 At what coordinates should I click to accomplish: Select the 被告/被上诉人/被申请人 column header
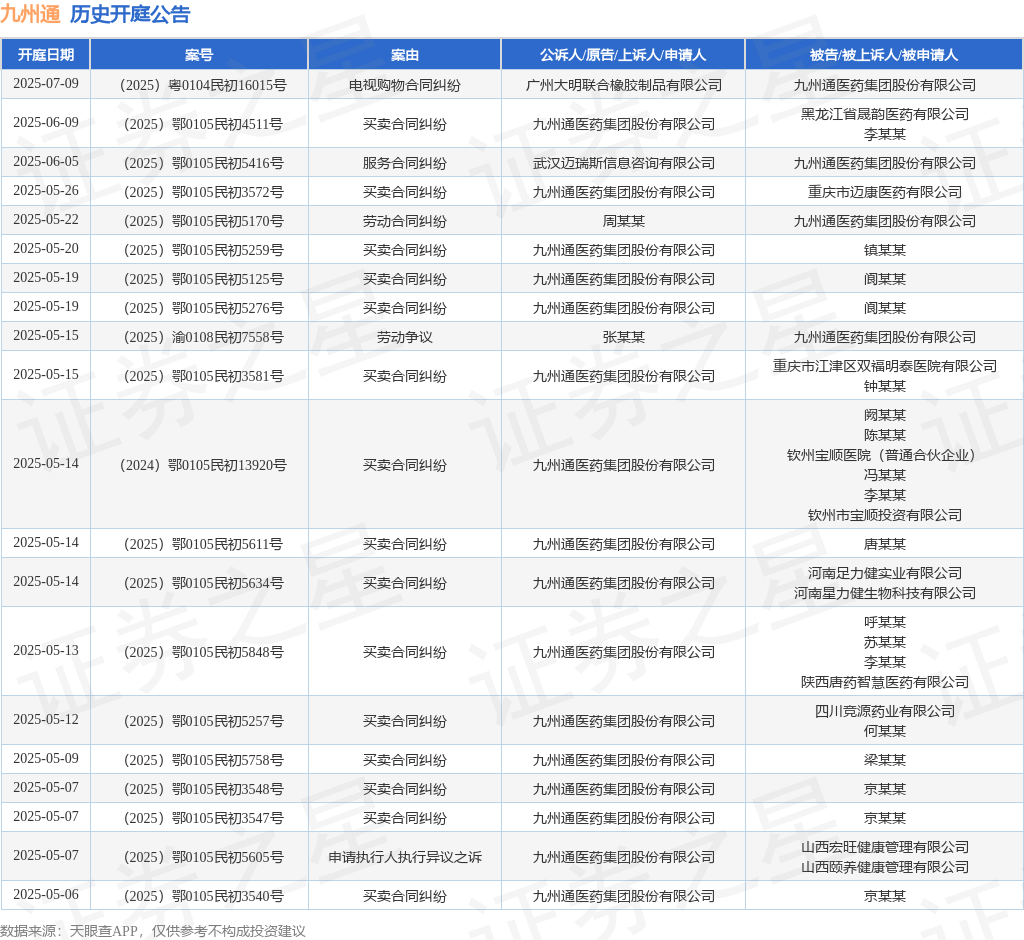tap(884, 55)
